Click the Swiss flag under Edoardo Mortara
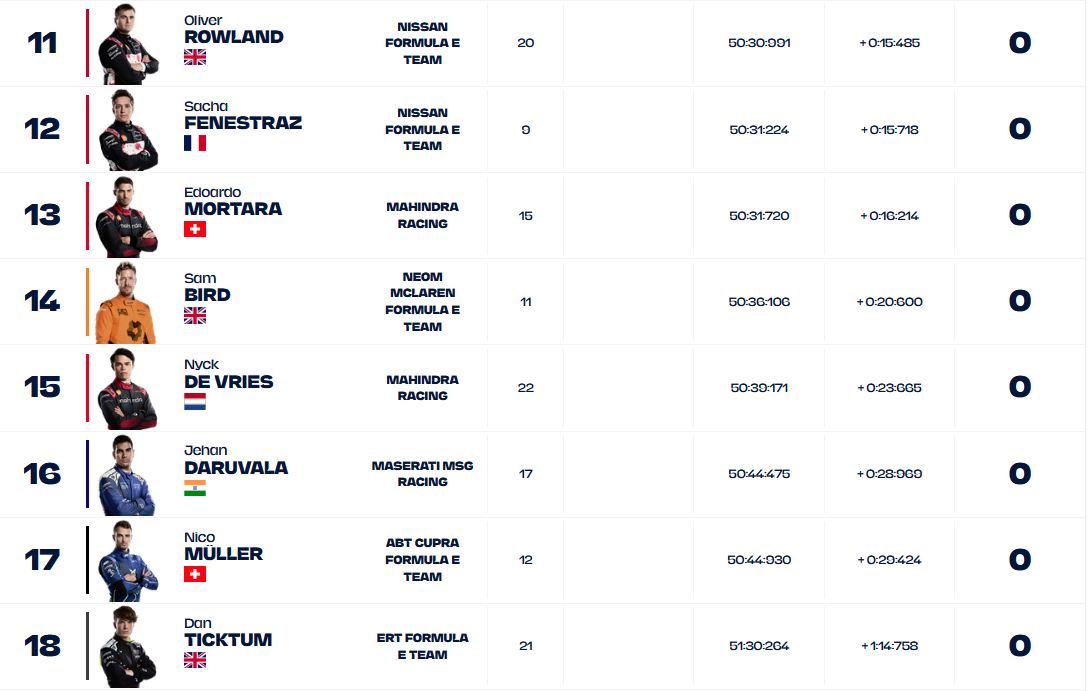 pos(195,229)
